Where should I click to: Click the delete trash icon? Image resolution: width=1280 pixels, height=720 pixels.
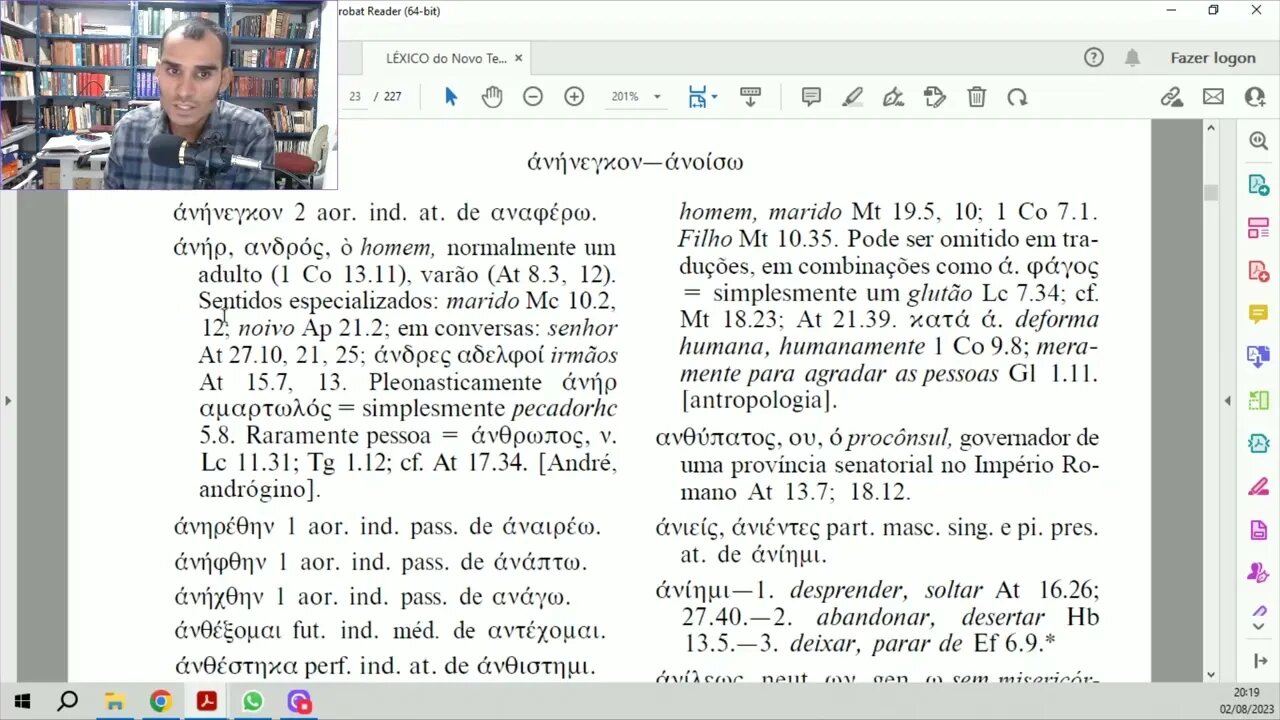[976, 97]
